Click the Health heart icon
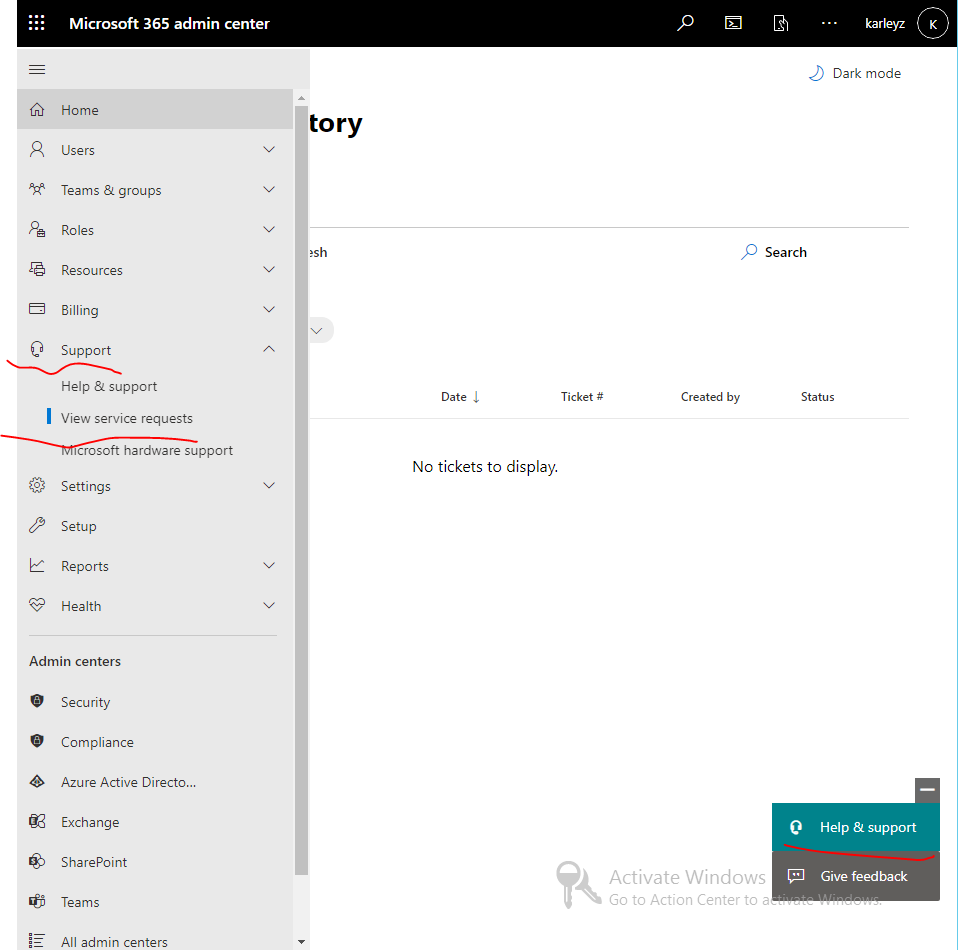Viewport: 958px width, 950px height. tap(37, 605)
